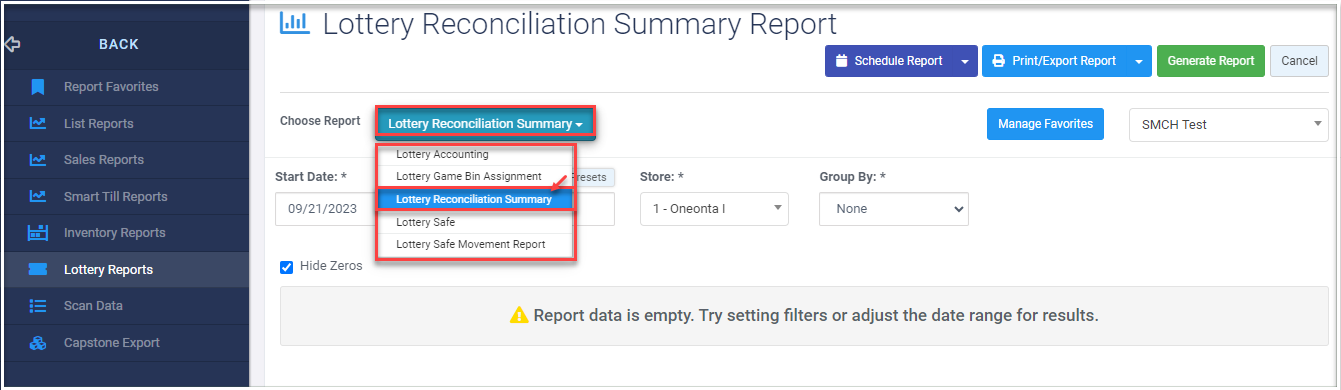Click the Report Favorites bookmark icon

click(x=38, y=87)
